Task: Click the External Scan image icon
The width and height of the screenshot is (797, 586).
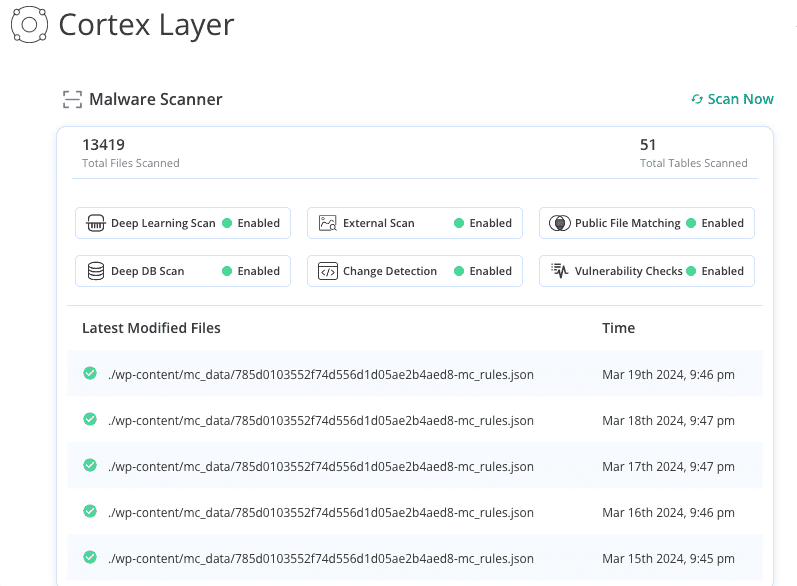Action: click(x=328, y=223)
